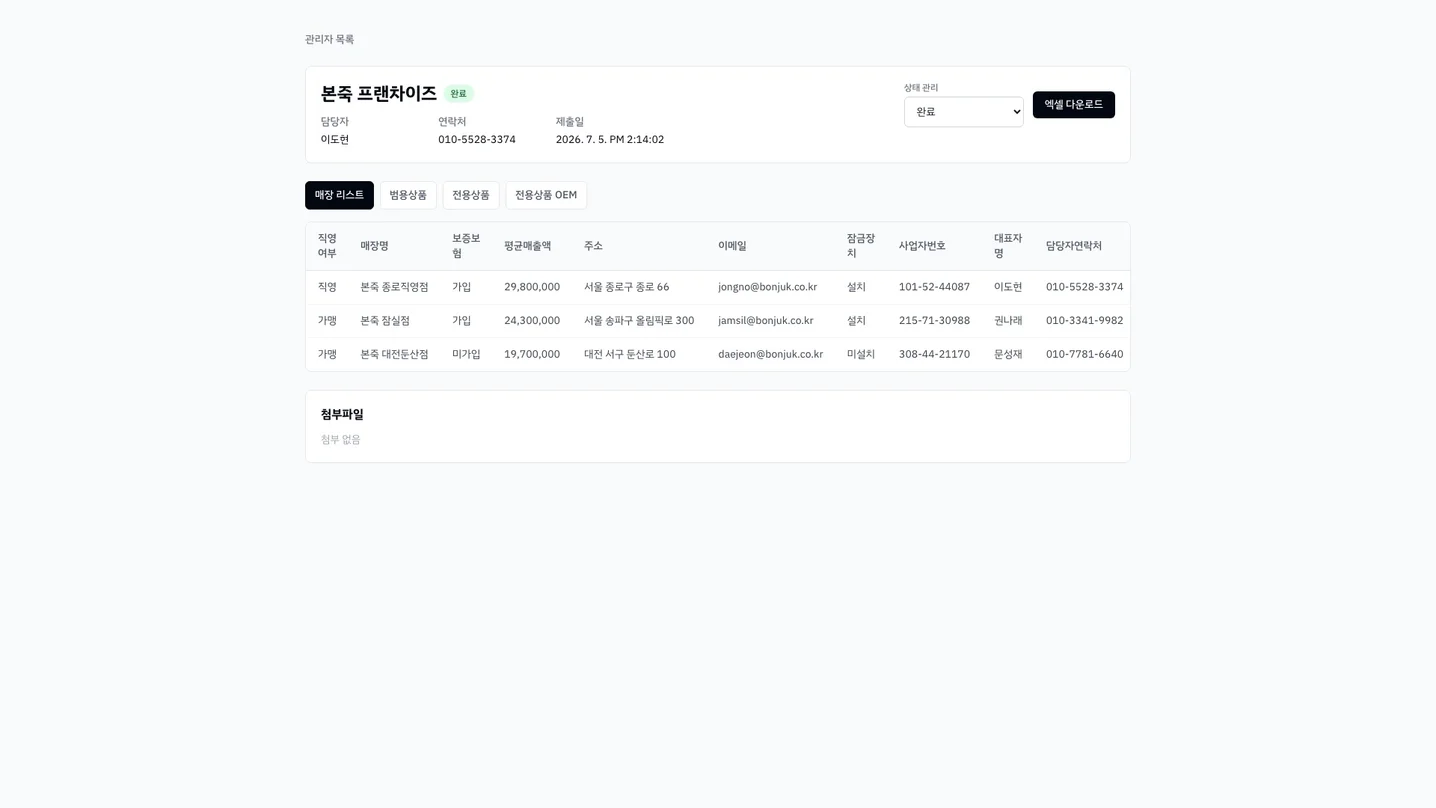Click contact 010-7781-6640
This screenshot has width=1436, height=808.
point(1085,355)
